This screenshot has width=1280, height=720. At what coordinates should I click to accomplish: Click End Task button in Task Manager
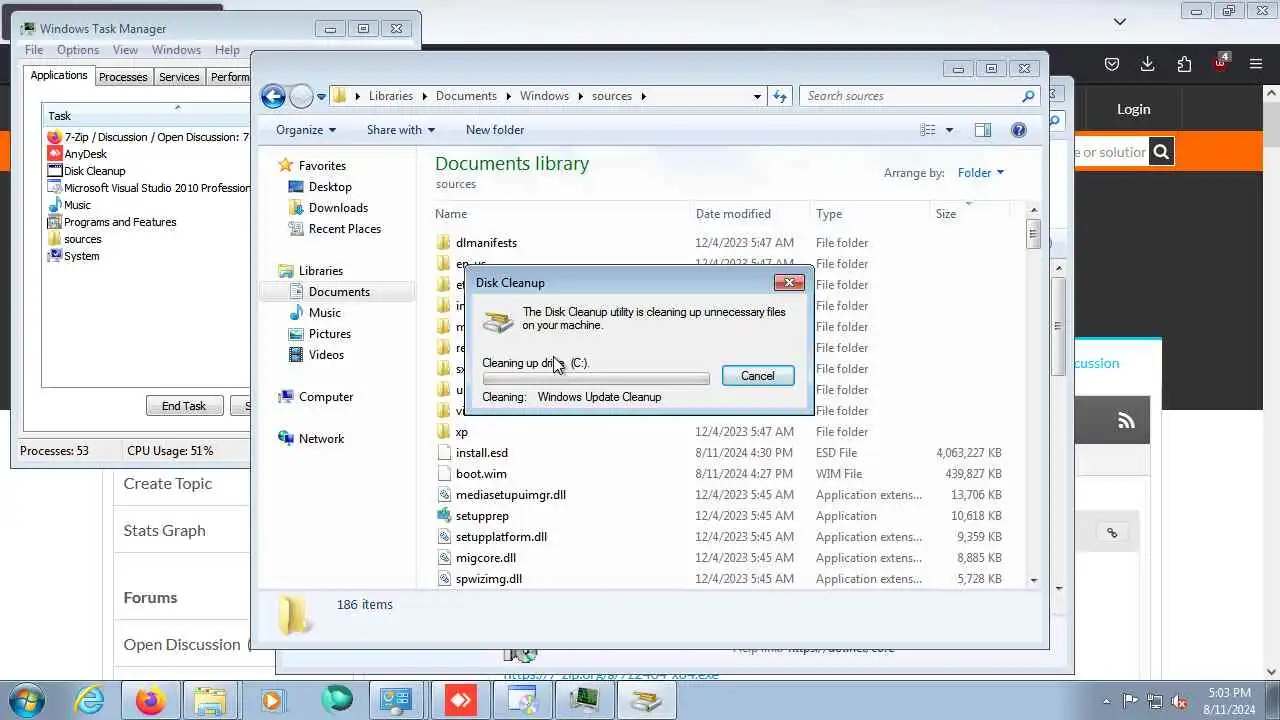pyautogui.click(x=184, y=406)
